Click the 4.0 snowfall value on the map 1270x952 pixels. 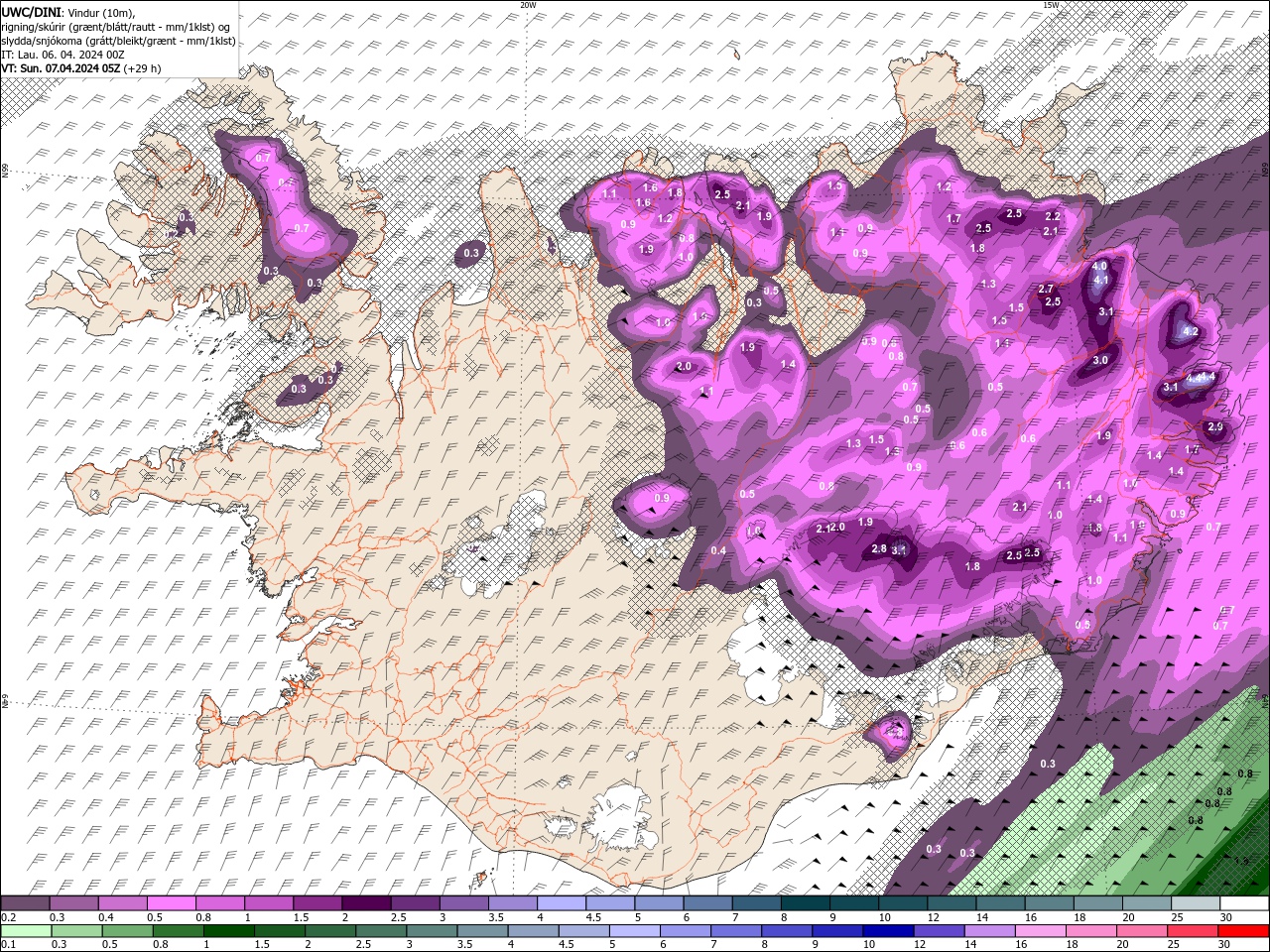coord(1099,267)
